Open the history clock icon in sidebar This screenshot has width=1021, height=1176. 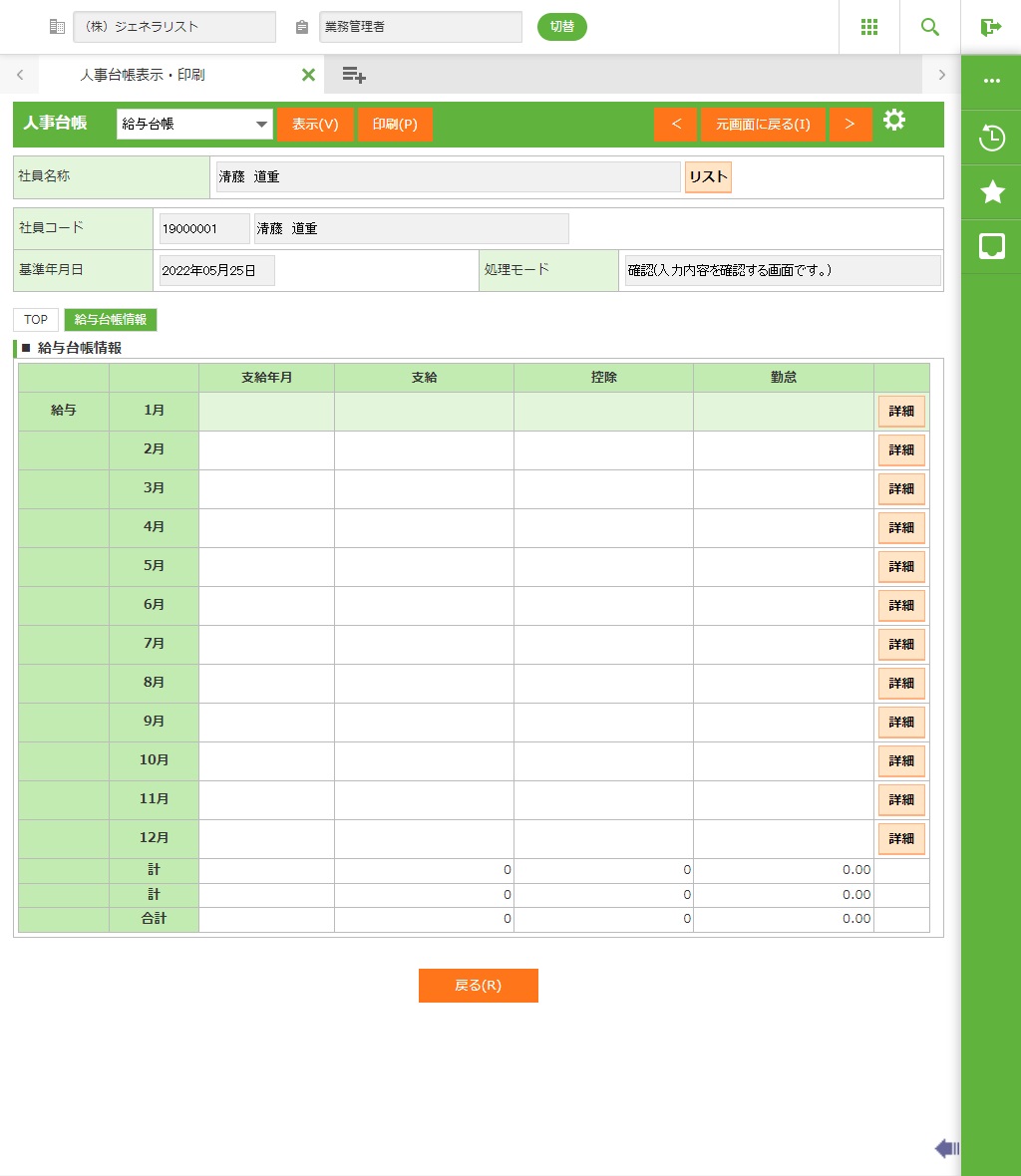991,138
